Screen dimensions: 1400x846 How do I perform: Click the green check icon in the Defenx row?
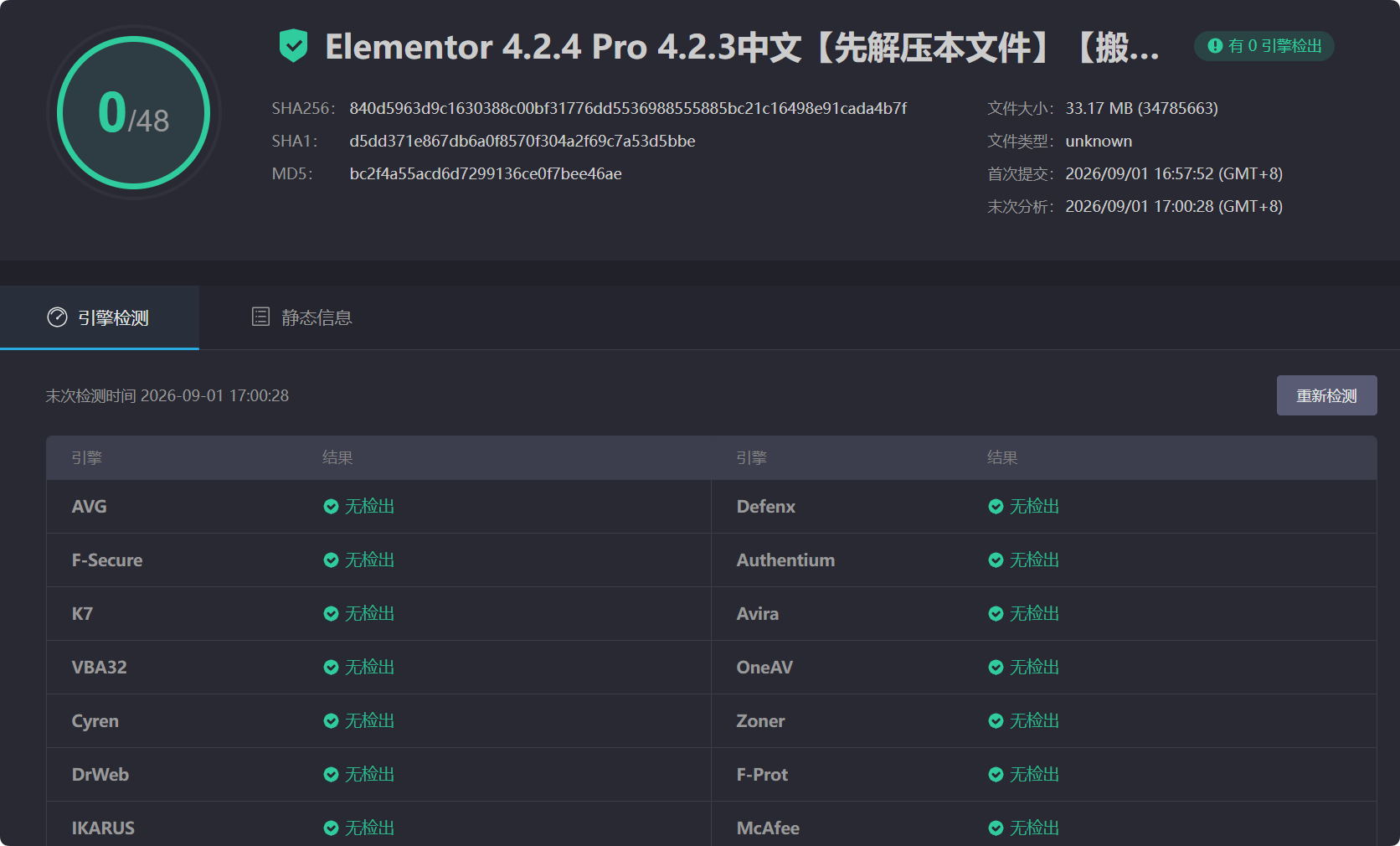[996, 507]
